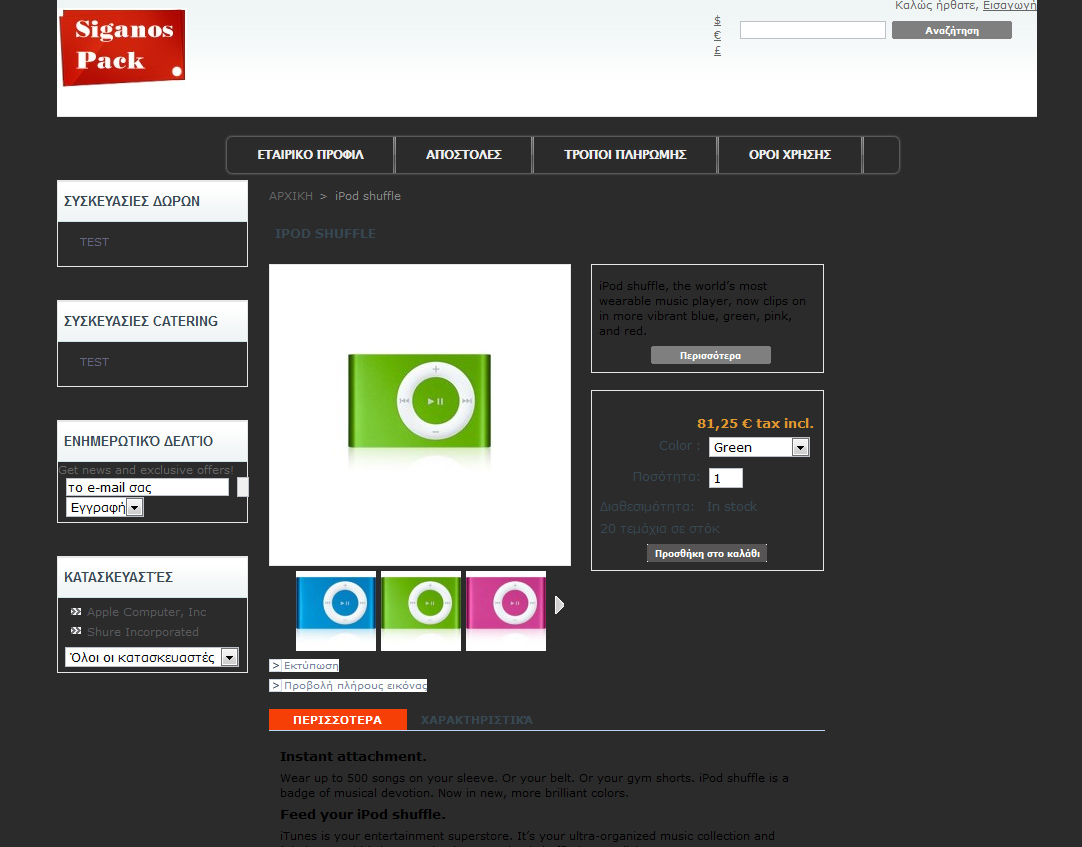Switch currency to pound symbol
This screenshot has height=847, width=1082.
pyautogui.click(x=717, y=50)
